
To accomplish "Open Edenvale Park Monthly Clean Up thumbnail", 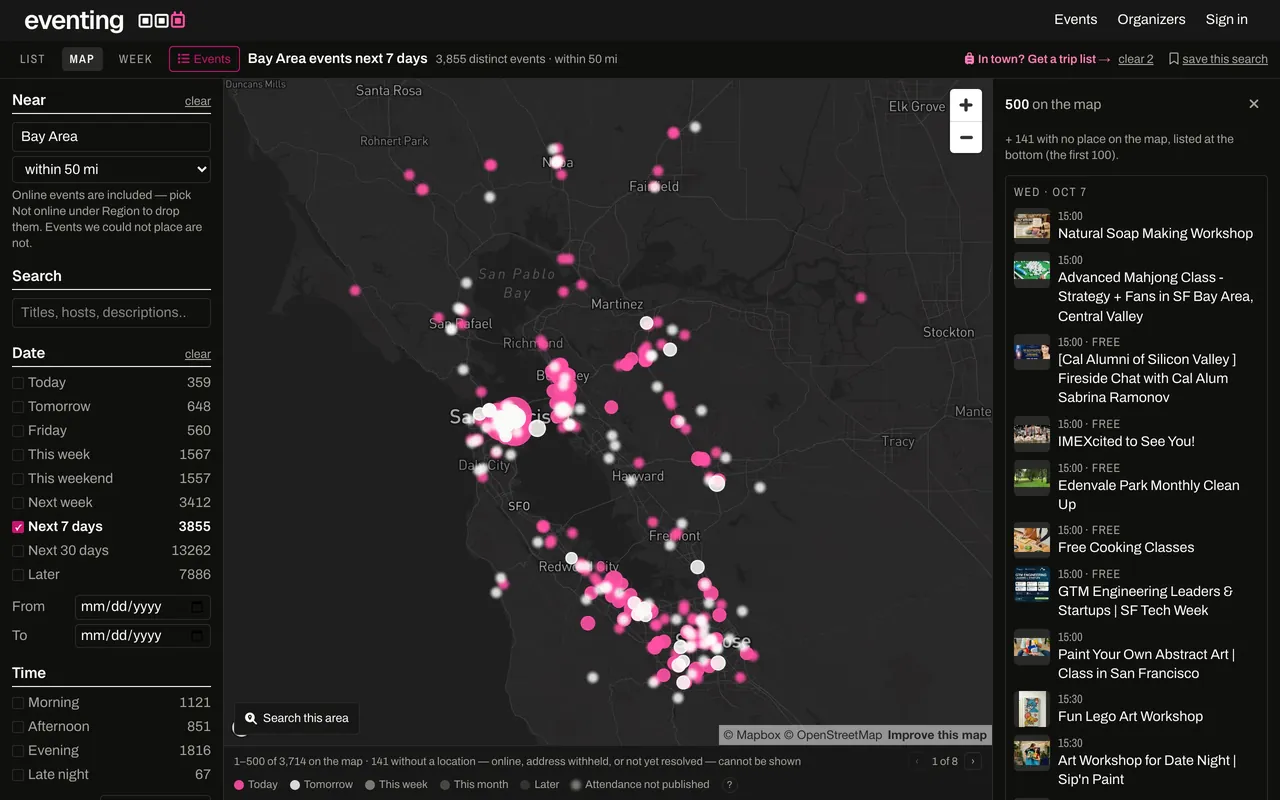I will tap(1032, 478).
